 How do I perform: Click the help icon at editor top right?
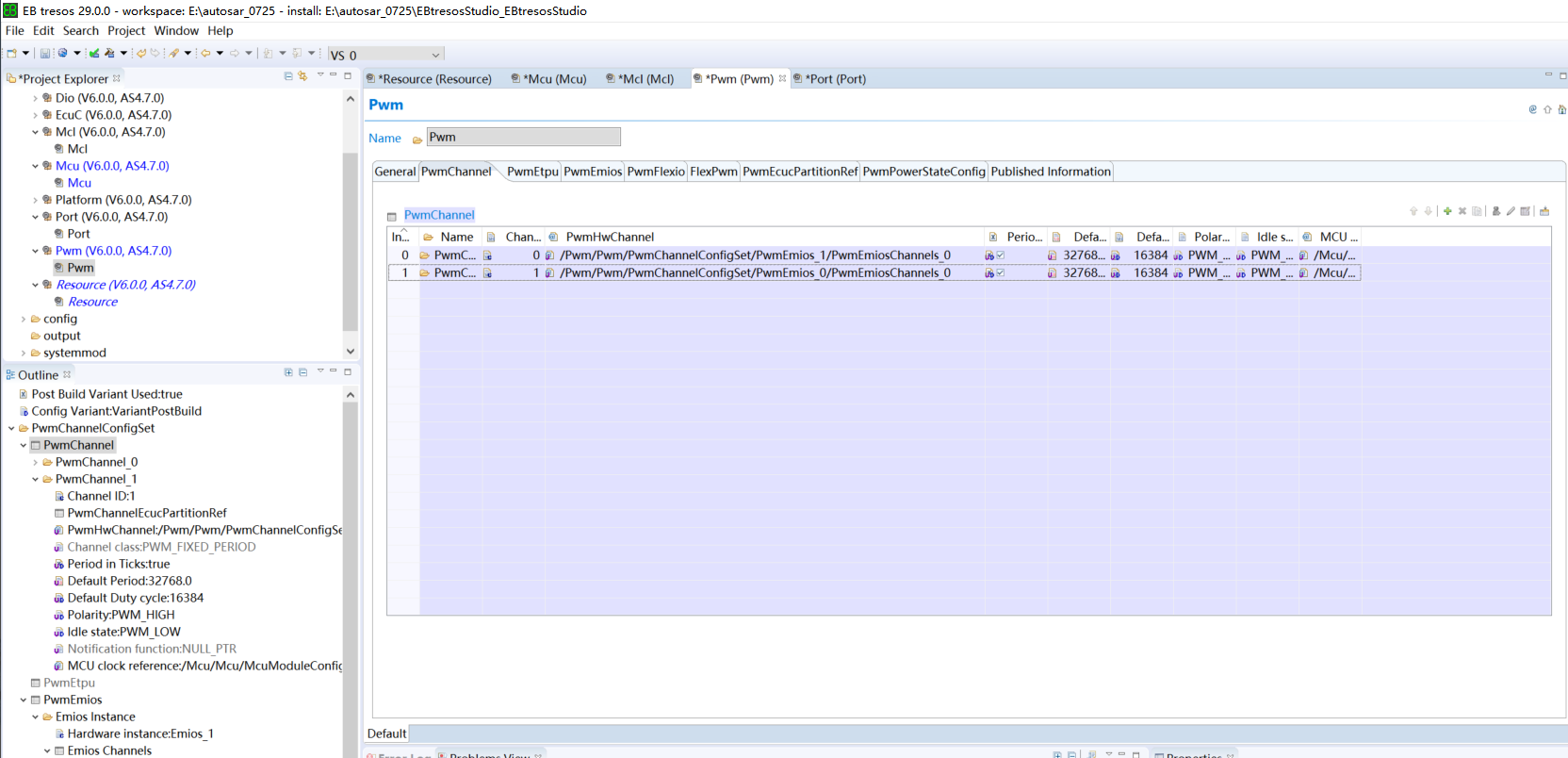1533,109
